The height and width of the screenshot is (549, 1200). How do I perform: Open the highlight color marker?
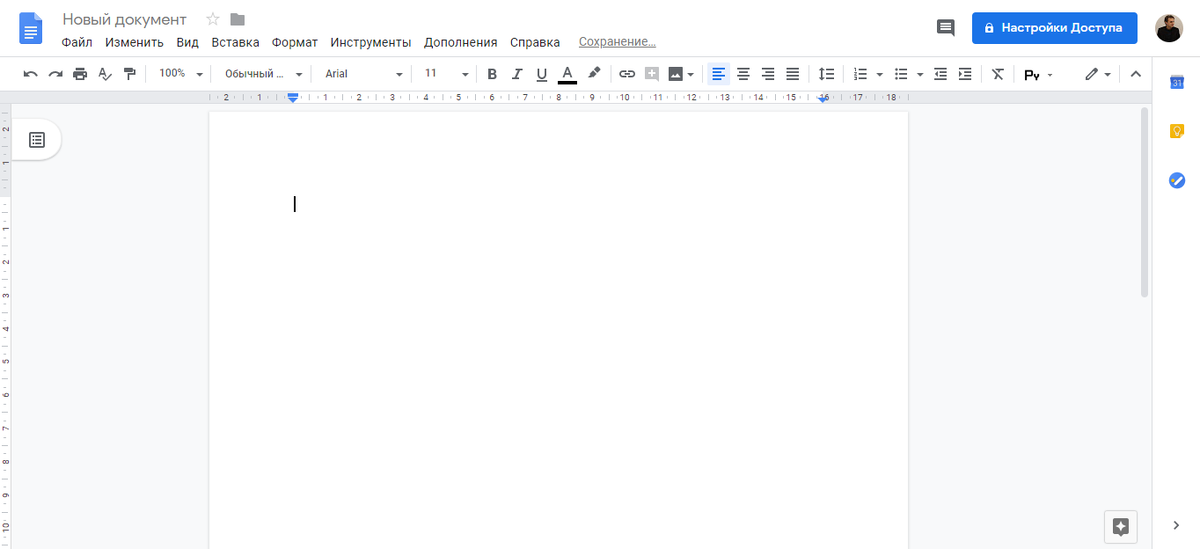click(594, 74)
